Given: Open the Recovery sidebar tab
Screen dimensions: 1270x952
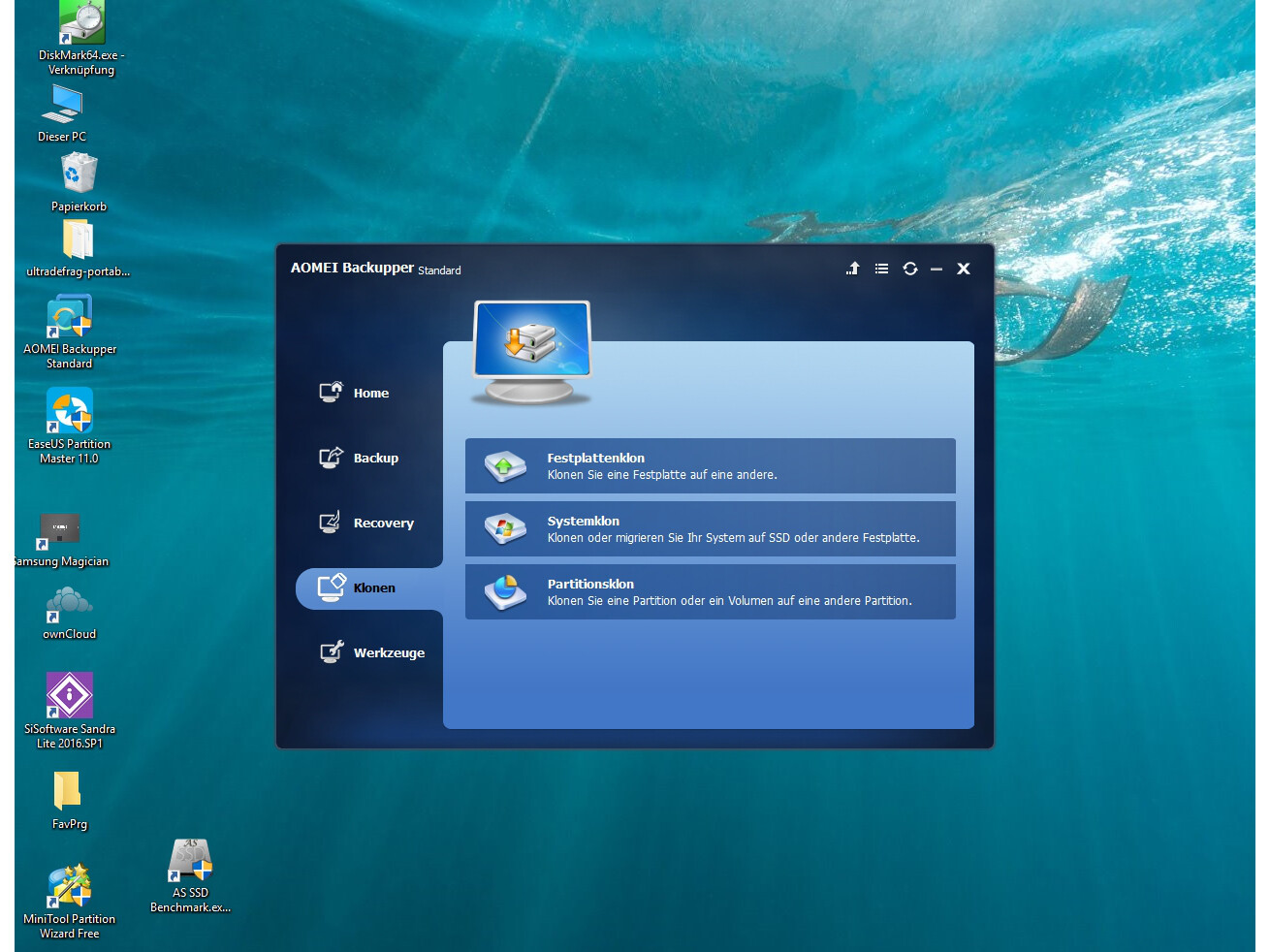Looking at the screenshot, I should click(368, 523).
